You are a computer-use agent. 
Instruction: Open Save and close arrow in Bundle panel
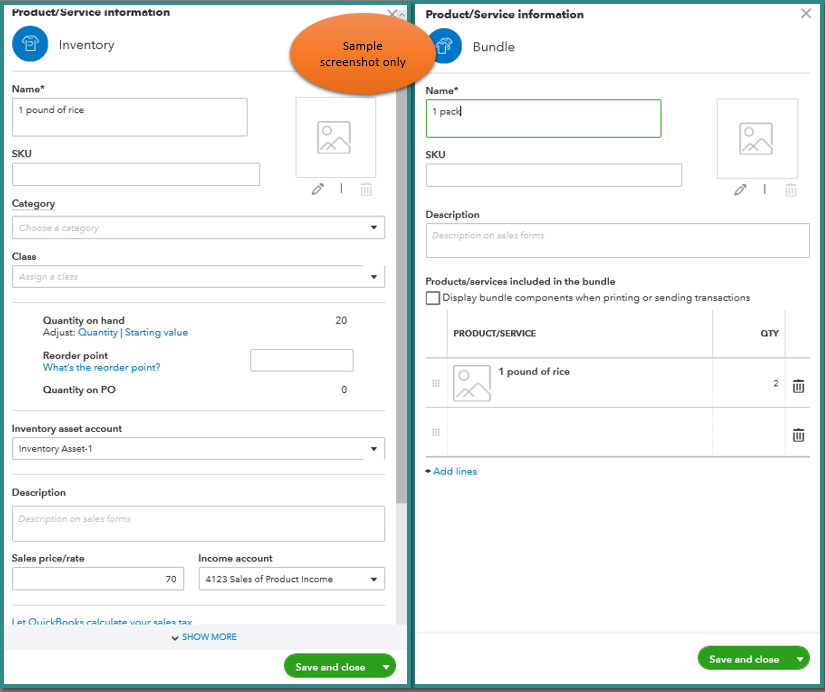pos(800,659)
